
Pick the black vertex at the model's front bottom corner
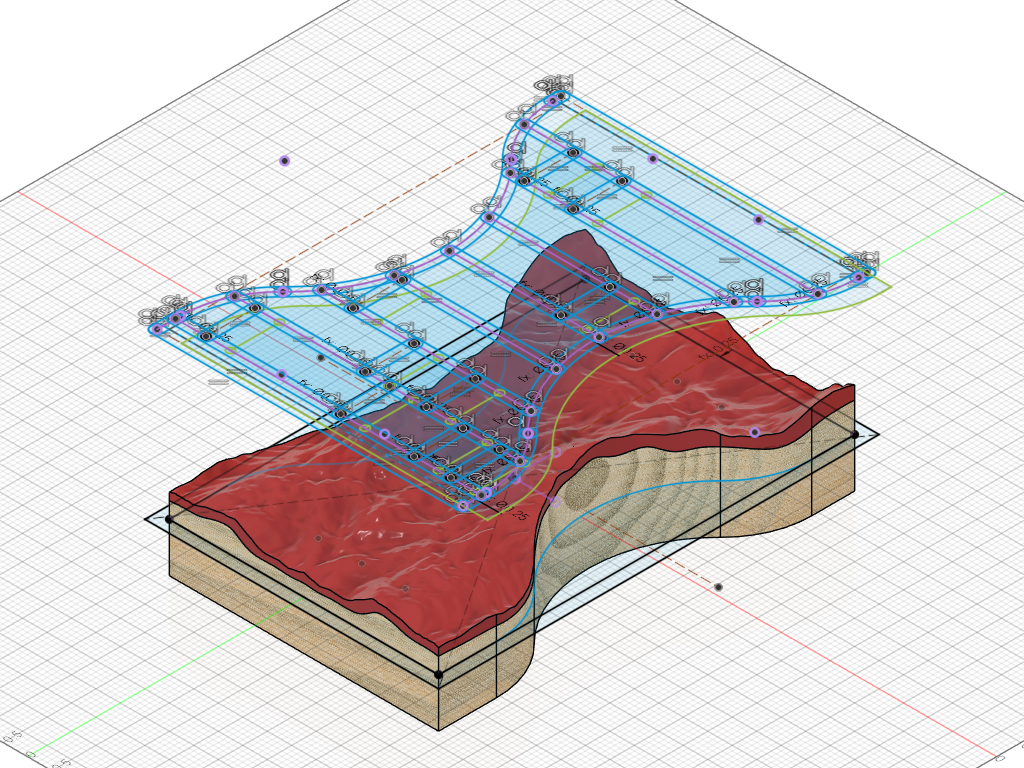(x=439, y=675)
